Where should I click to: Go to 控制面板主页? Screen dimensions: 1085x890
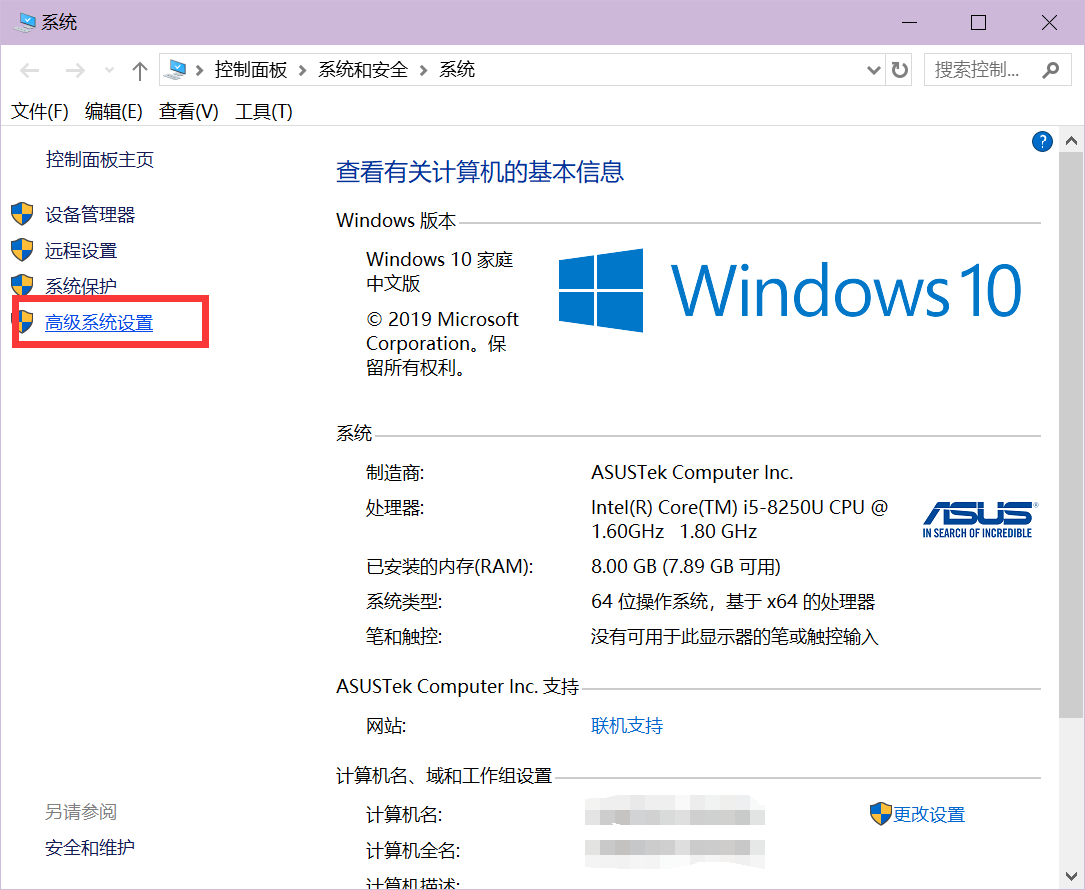click(x=100, y=160)
